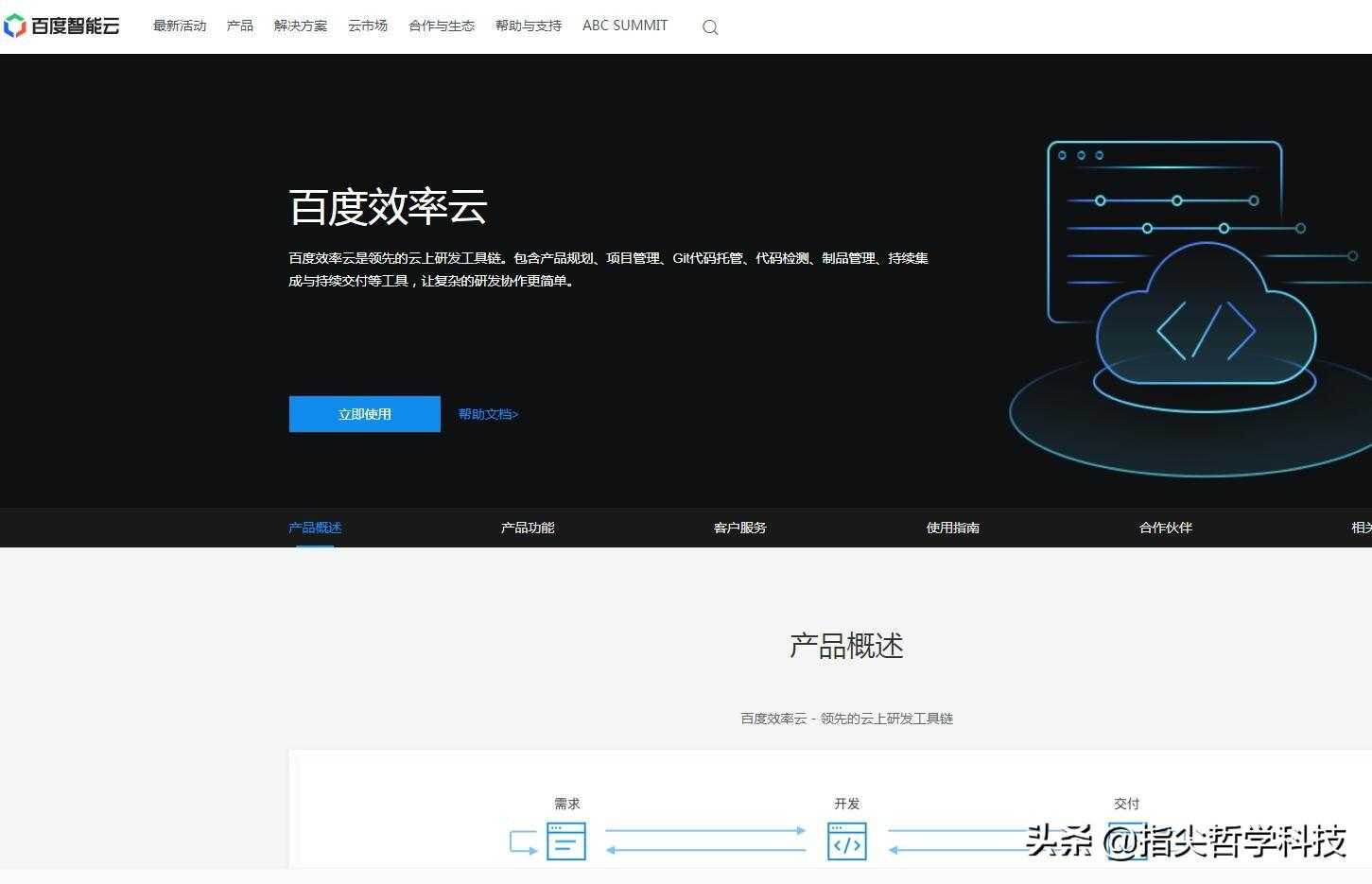Switch to the 产品功能 tab

(x=528, y=528)
